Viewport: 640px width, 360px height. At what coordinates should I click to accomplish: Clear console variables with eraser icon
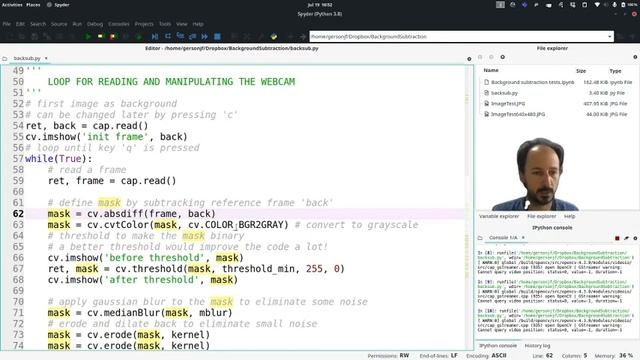(x=627, y=238)
